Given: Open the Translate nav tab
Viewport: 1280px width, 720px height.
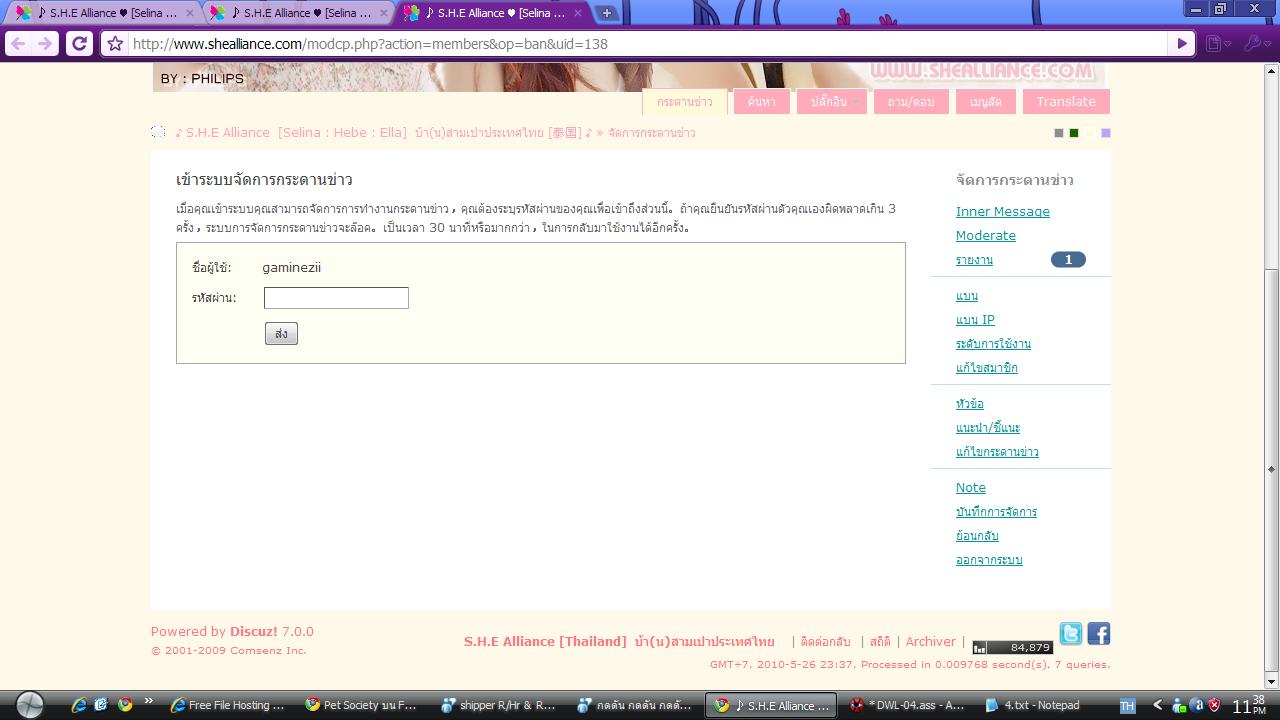Looking at the screenshot, I should 1066,102.
